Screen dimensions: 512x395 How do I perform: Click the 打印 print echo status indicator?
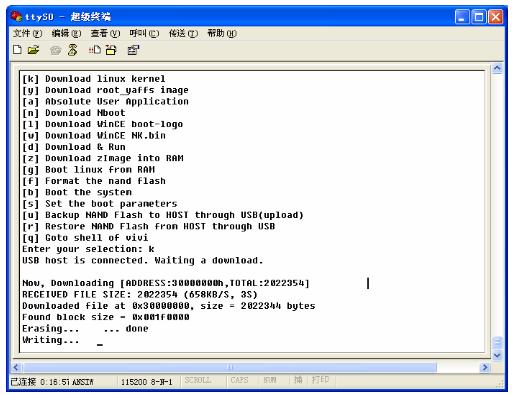pyautogui.click(x=320, y=380)
